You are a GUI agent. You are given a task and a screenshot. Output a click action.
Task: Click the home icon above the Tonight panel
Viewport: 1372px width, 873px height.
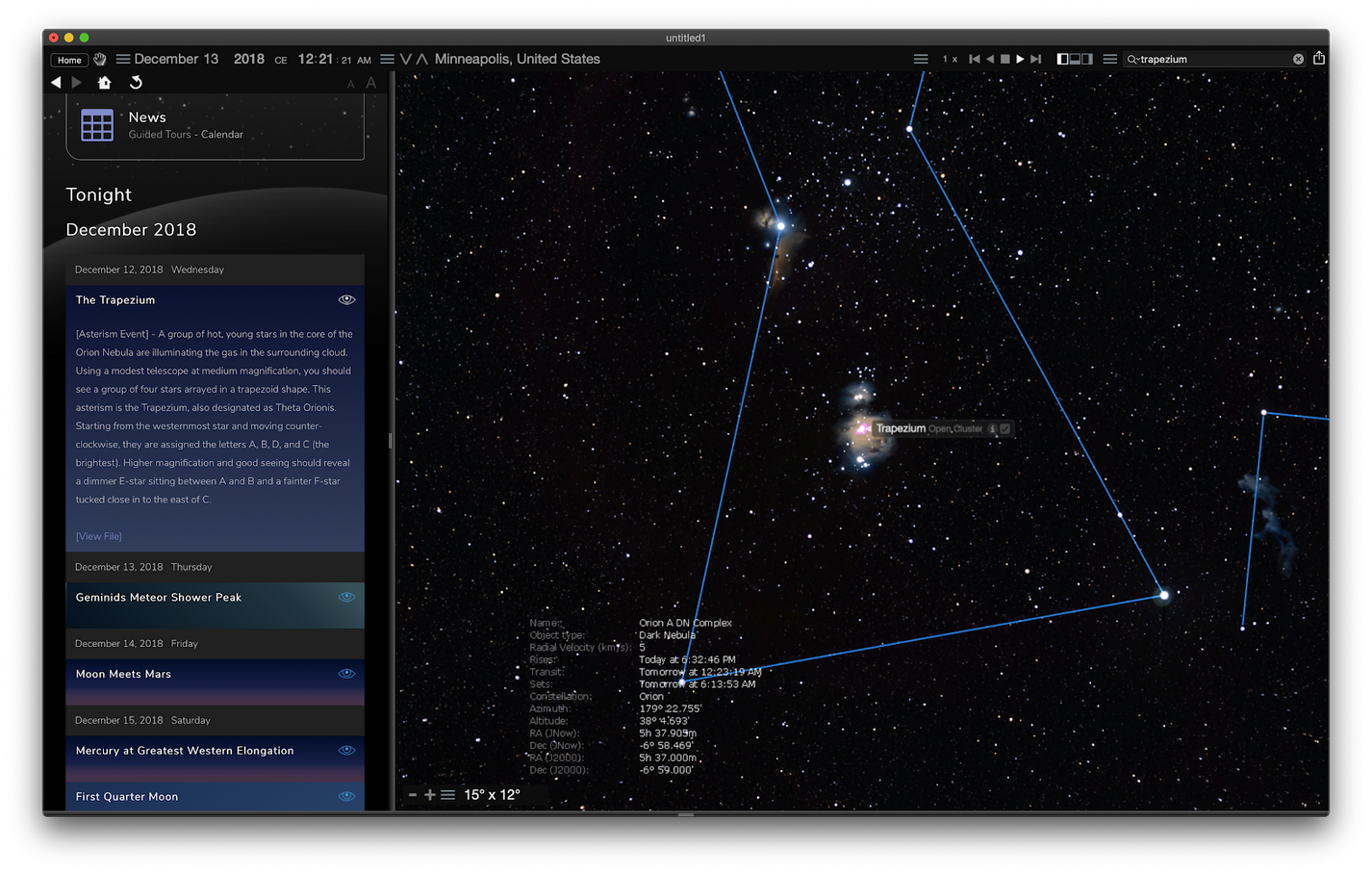[x=104, y=83]
